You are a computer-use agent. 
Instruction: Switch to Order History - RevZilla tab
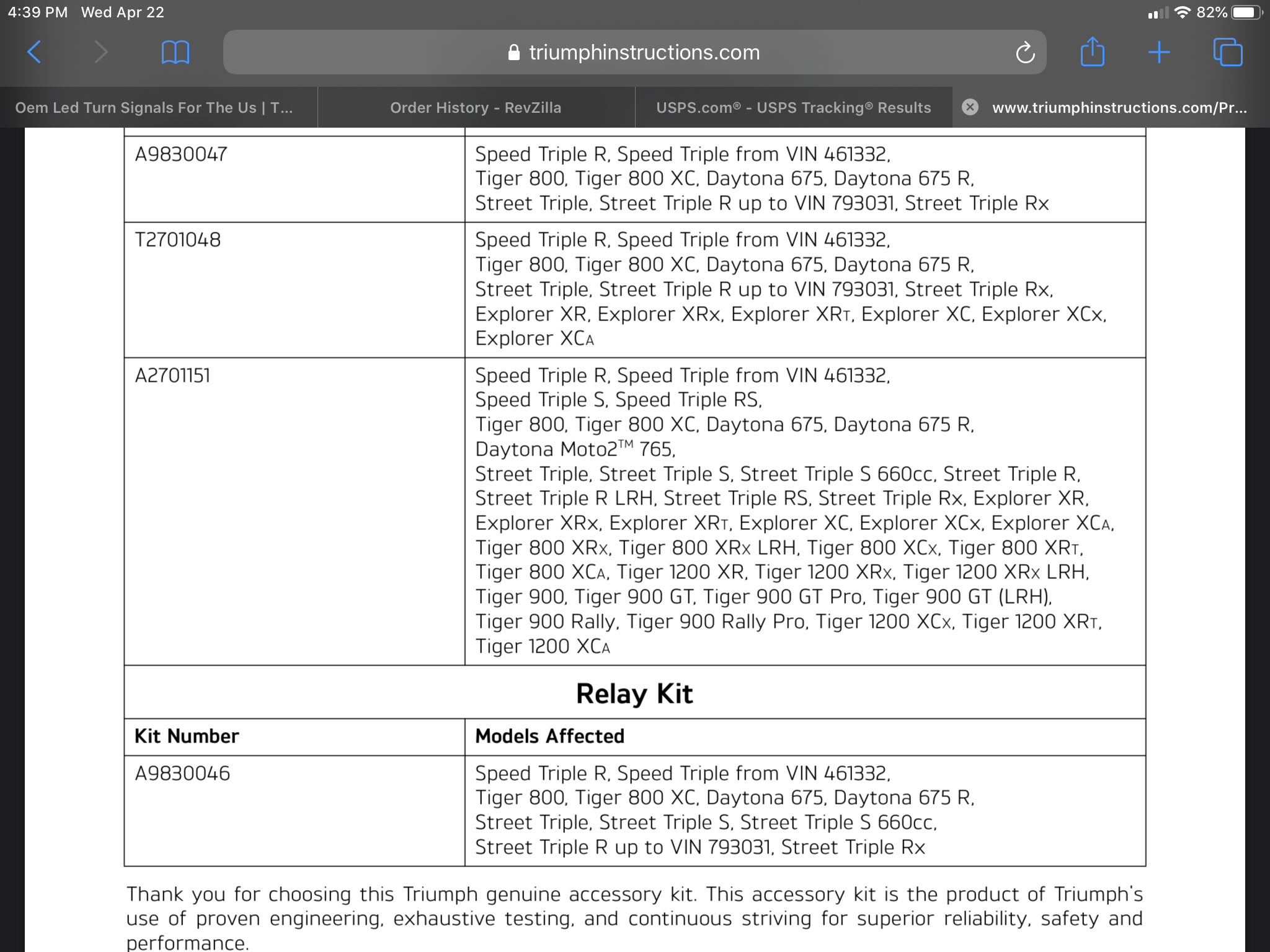[476, 107]
